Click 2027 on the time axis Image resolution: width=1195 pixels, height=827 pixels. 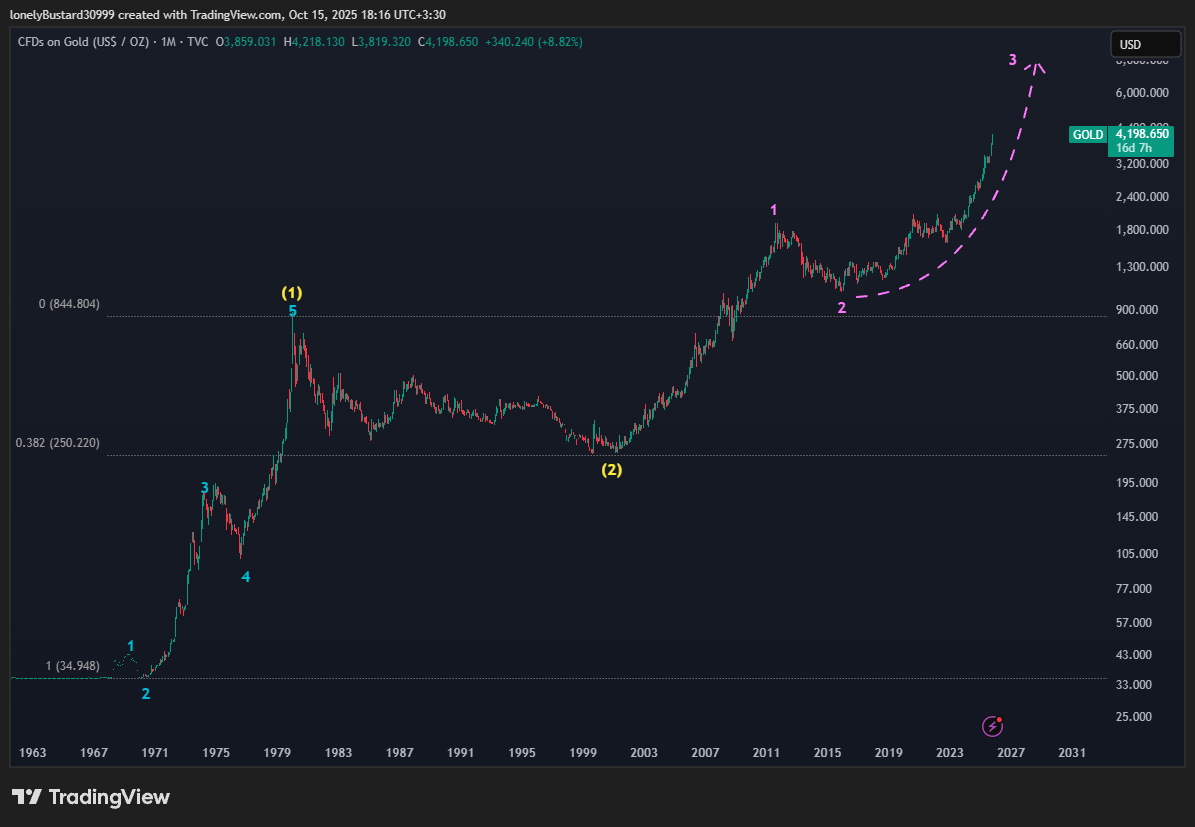1010,752
